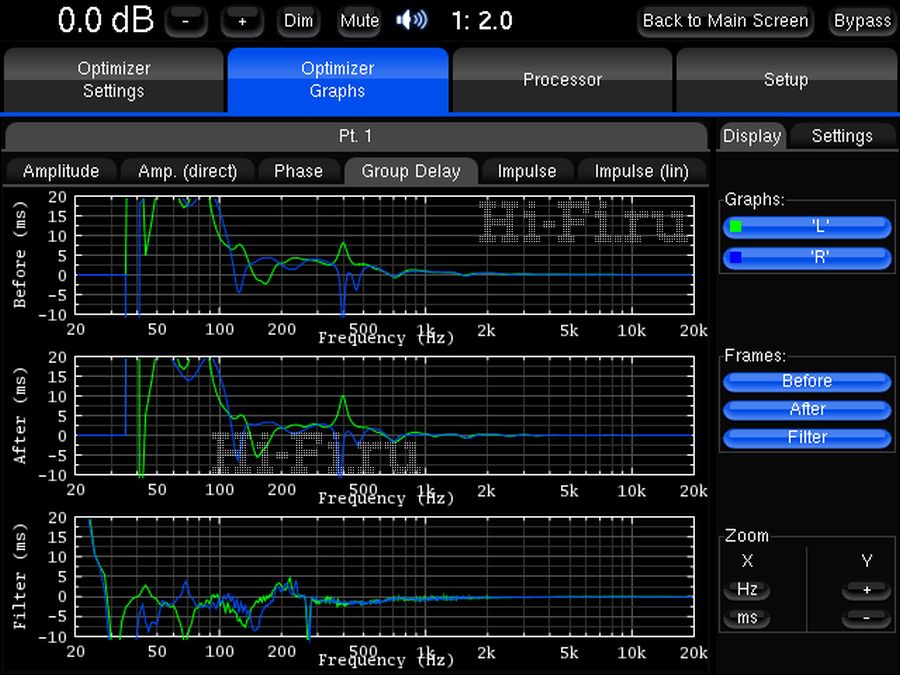The height and width of the screenshot is (675, 900).
Task: Hide the Before frame
Action: (806, 381)
